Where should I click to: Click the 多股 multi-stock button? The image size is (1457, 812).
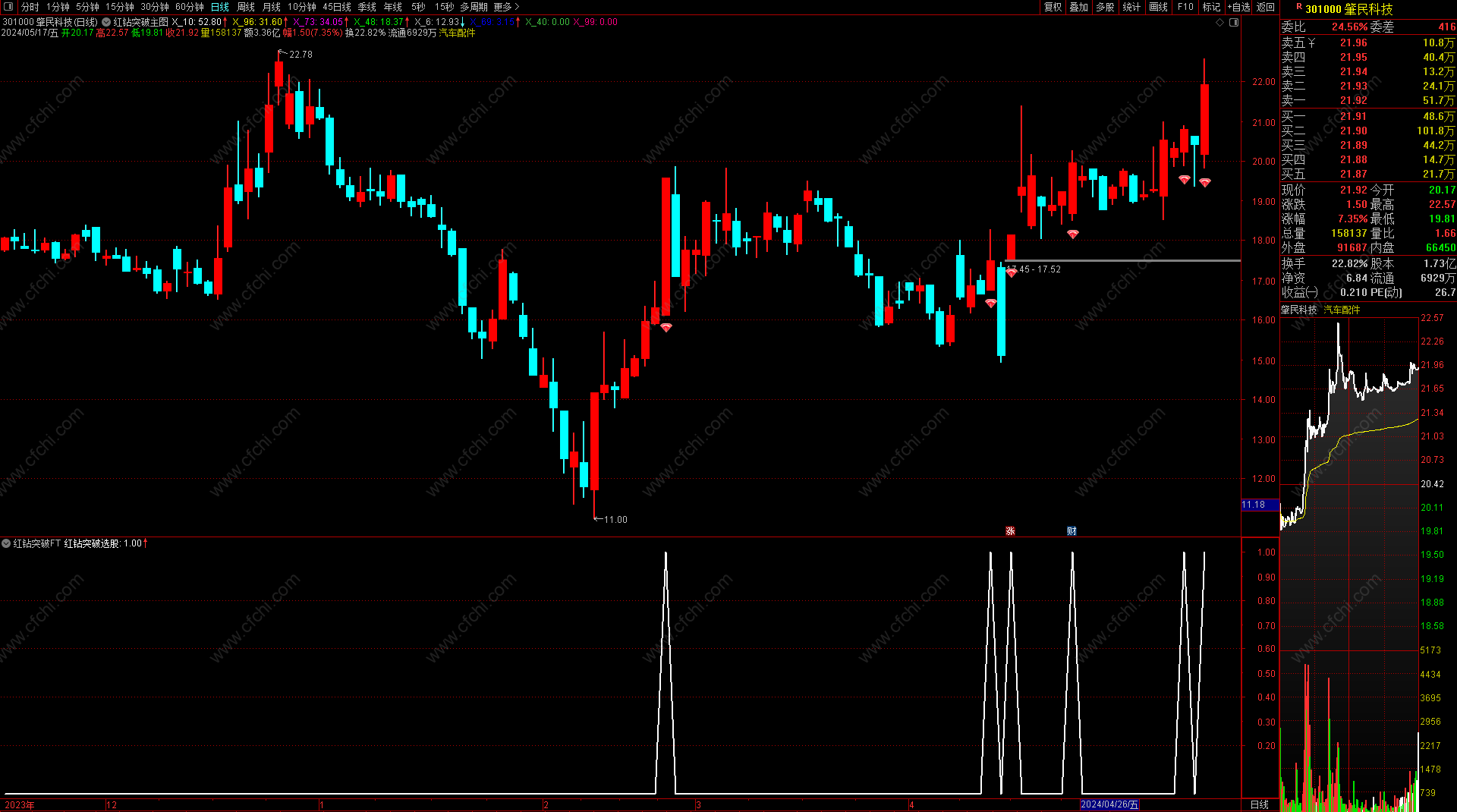[x=1106, y=7]
